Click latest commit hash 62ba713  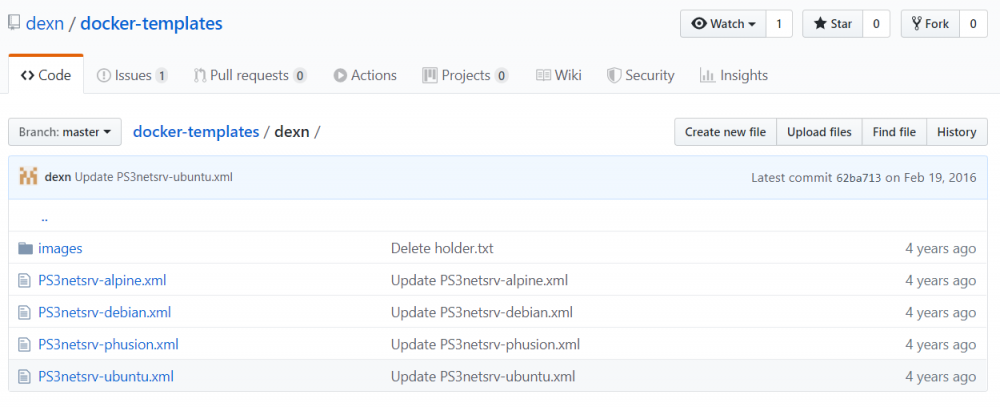[x=858, y=177]
